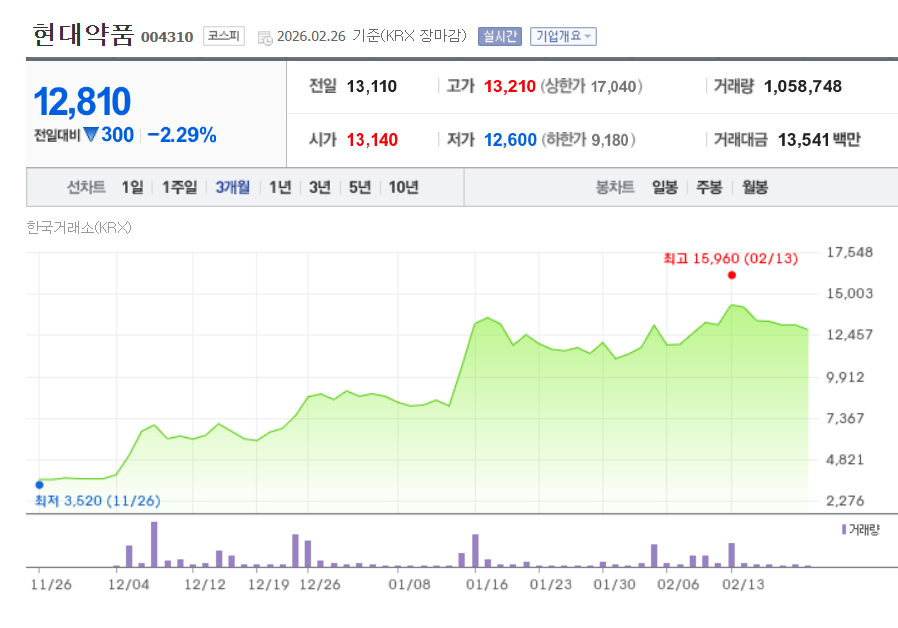Select the 월봉 candlestick chart

coord(754,187)
